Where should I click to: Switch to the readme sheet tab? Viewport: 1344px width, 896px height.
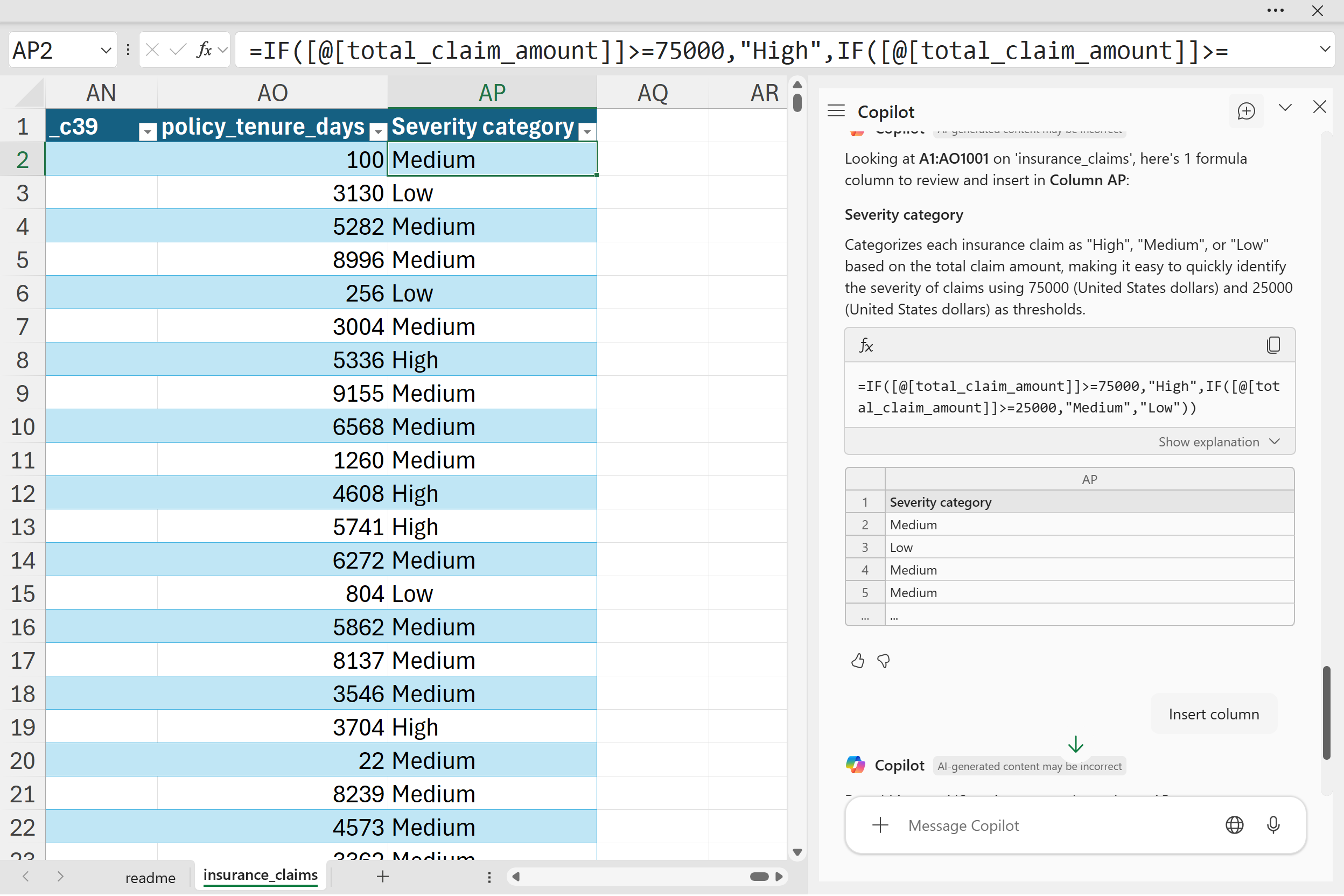[150, 877]
